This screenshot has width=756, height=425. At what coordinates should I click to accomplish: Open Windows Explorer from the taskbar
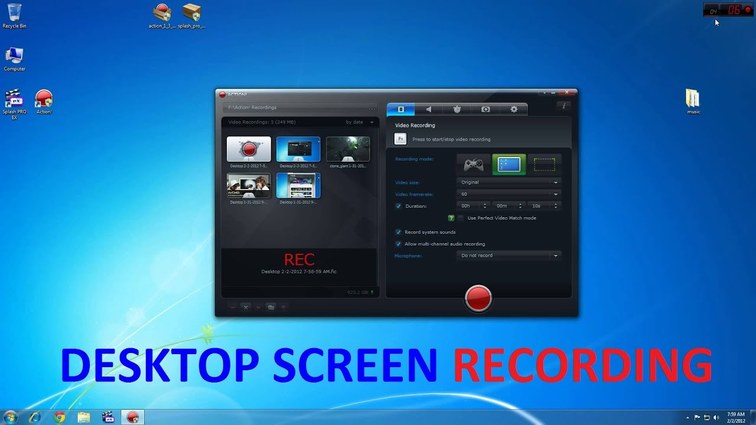point(84,417)
